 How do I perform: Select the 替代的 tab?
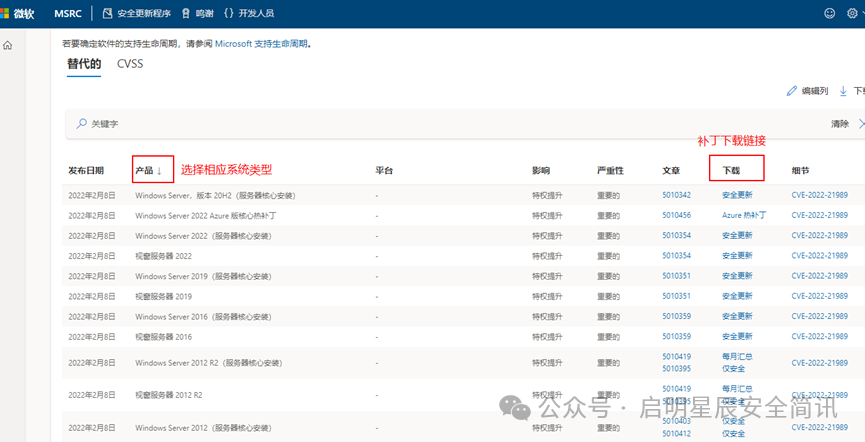click(84, 64)
